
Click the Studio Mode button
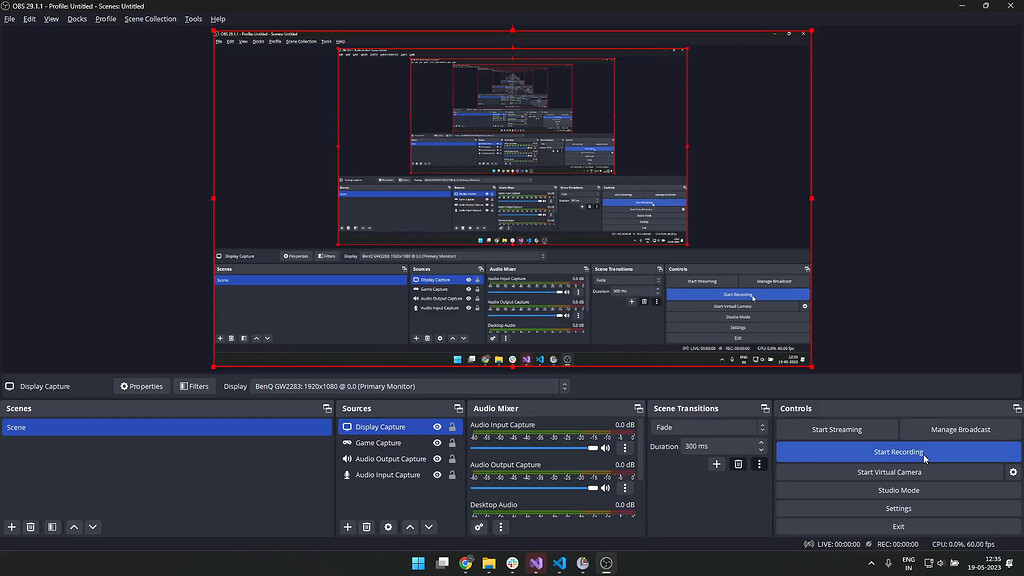[x=898, y=491]
